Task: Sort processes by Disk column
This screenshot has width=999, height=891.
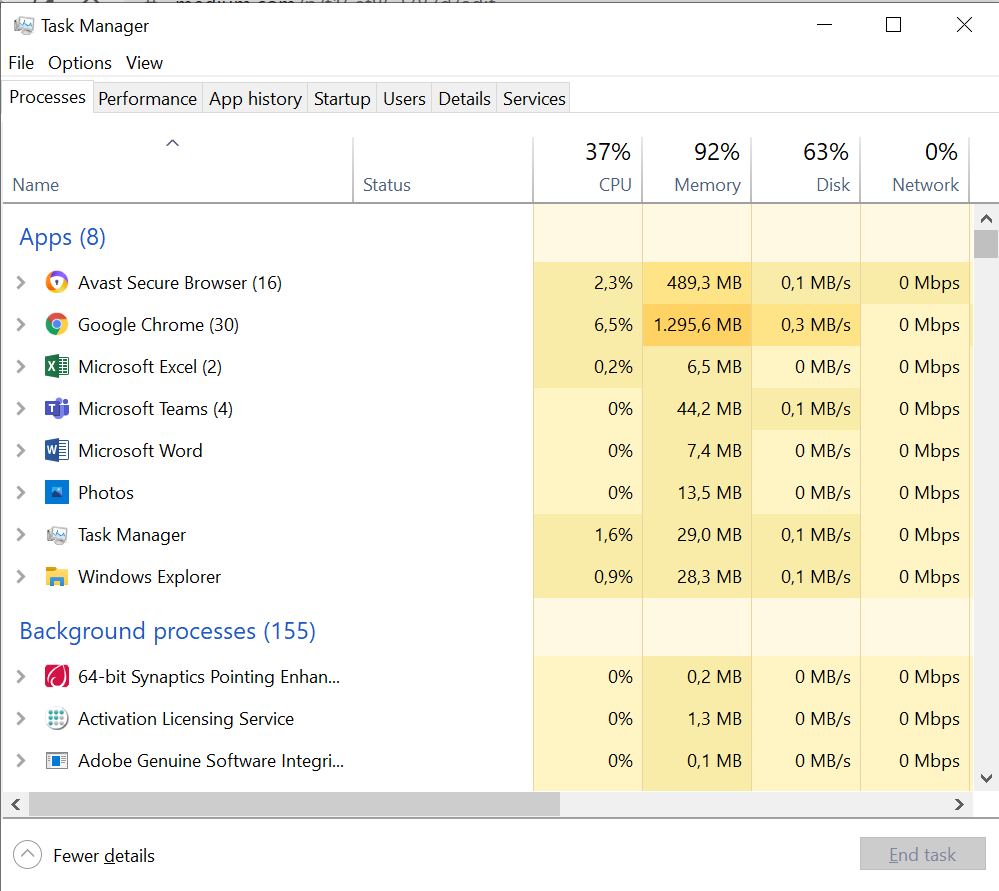Action: (x=805, y=170)
